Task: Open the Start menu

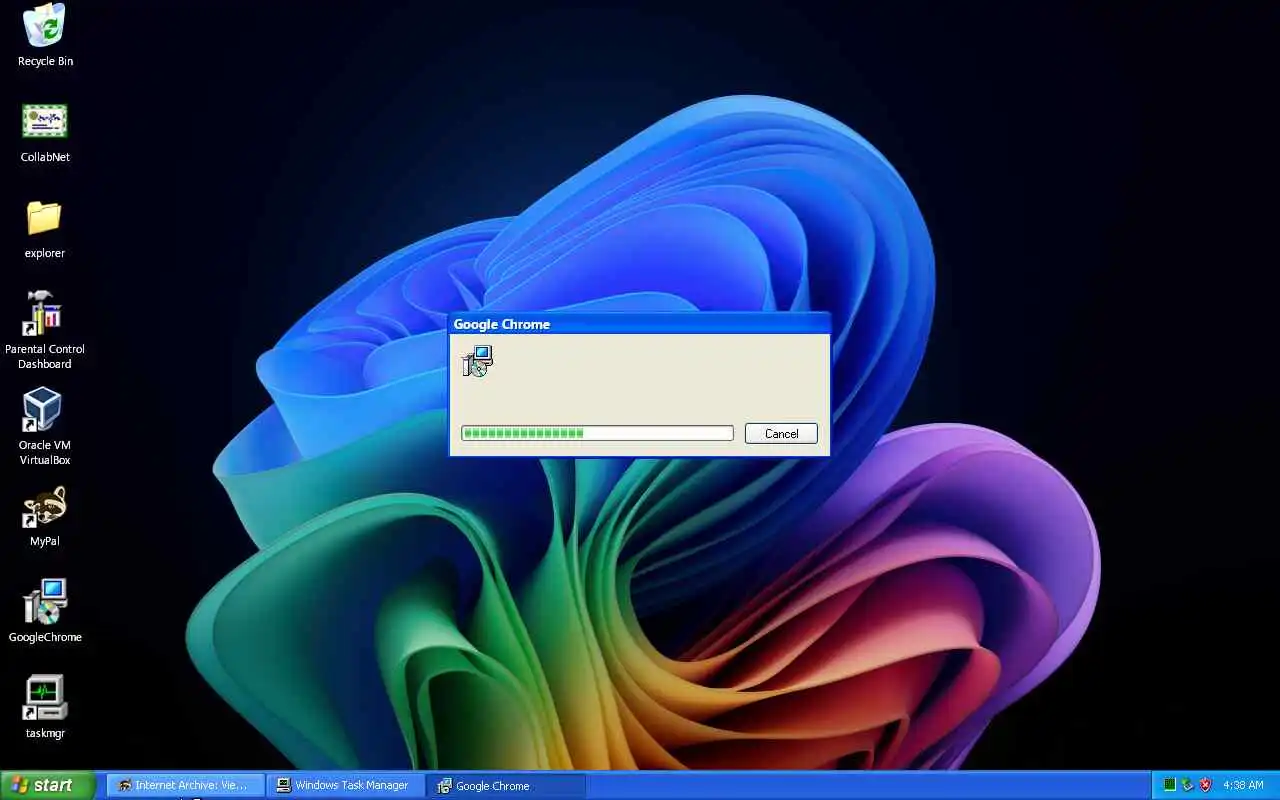Action: [48, 785]
